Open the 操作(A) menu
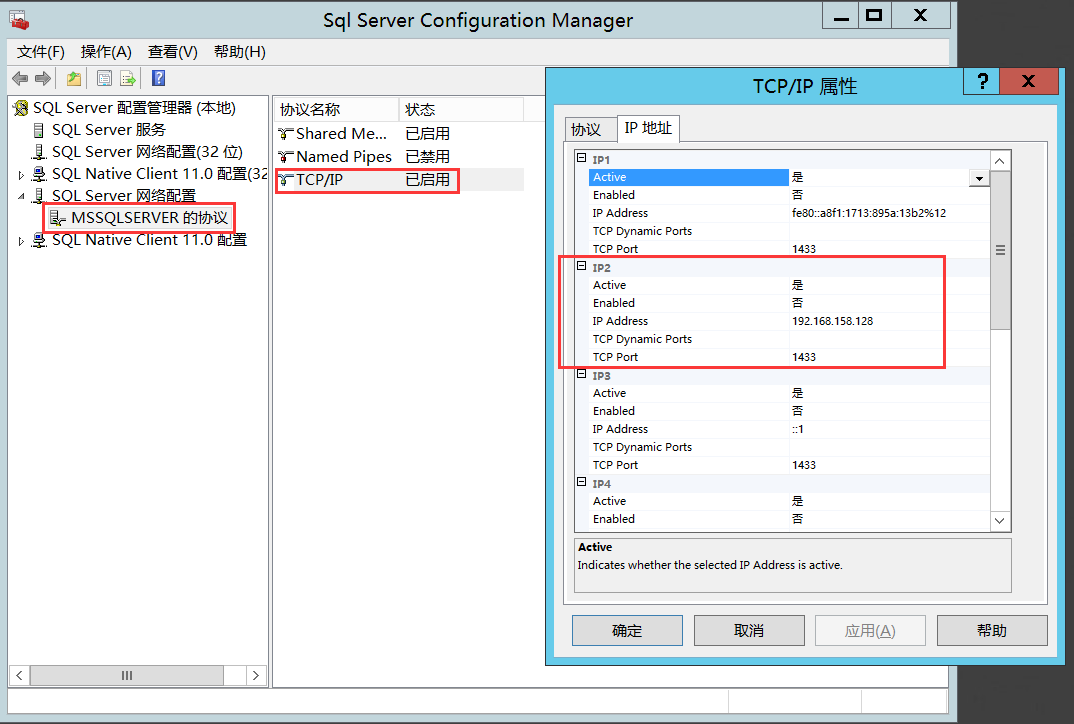The height and width of the screenshot is (724, 1074). 105,52
